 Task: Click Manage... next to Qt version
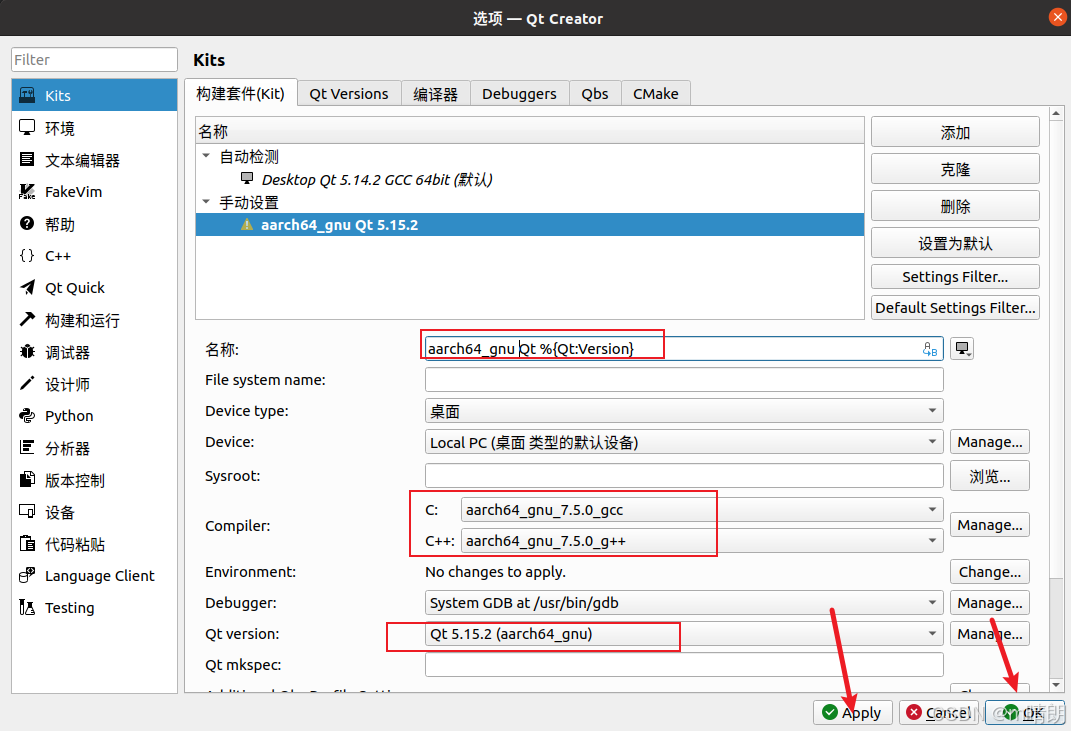[990, 634]
